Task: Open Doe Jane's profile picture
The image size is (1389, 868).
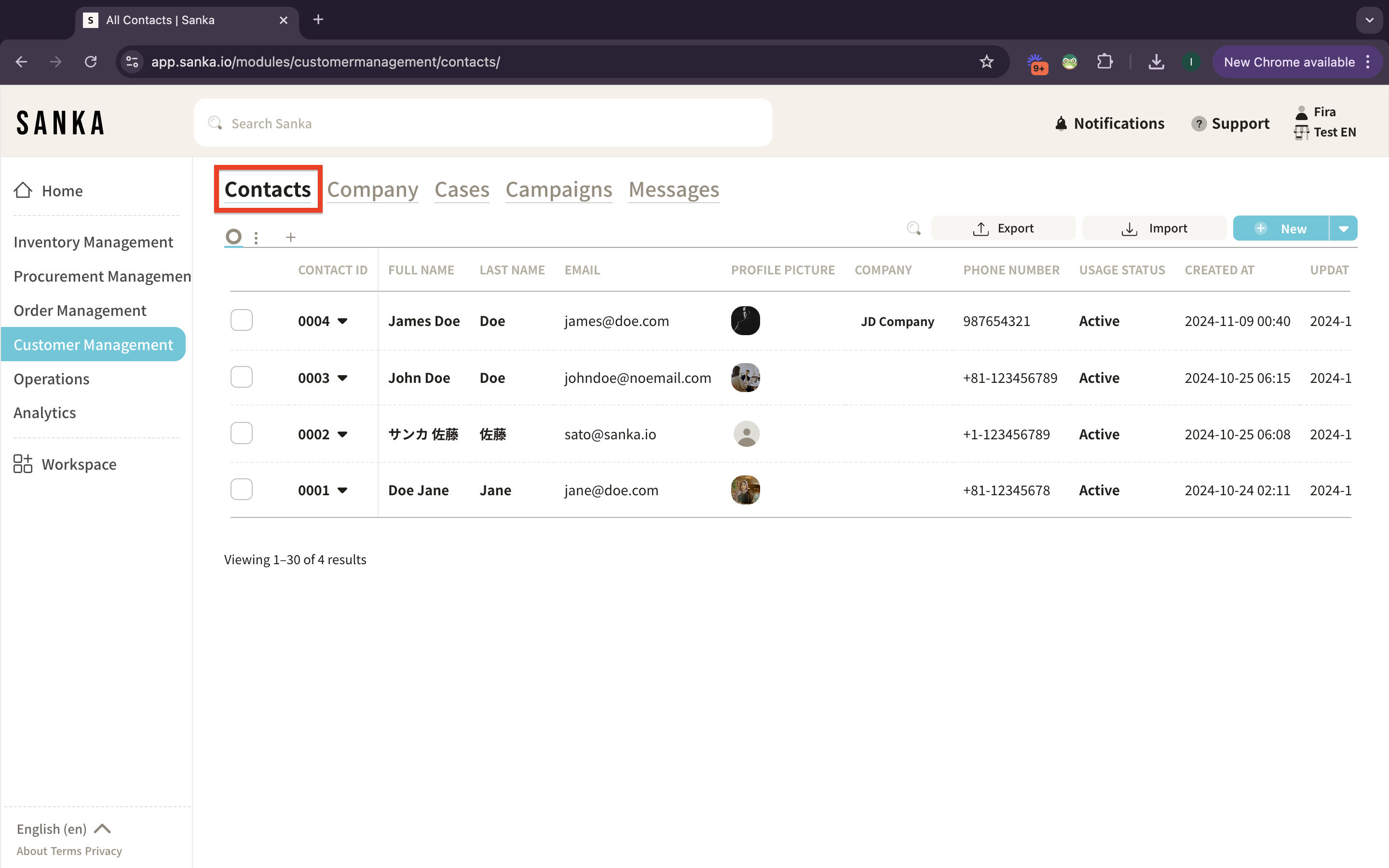Action: (x=745, y=490)
